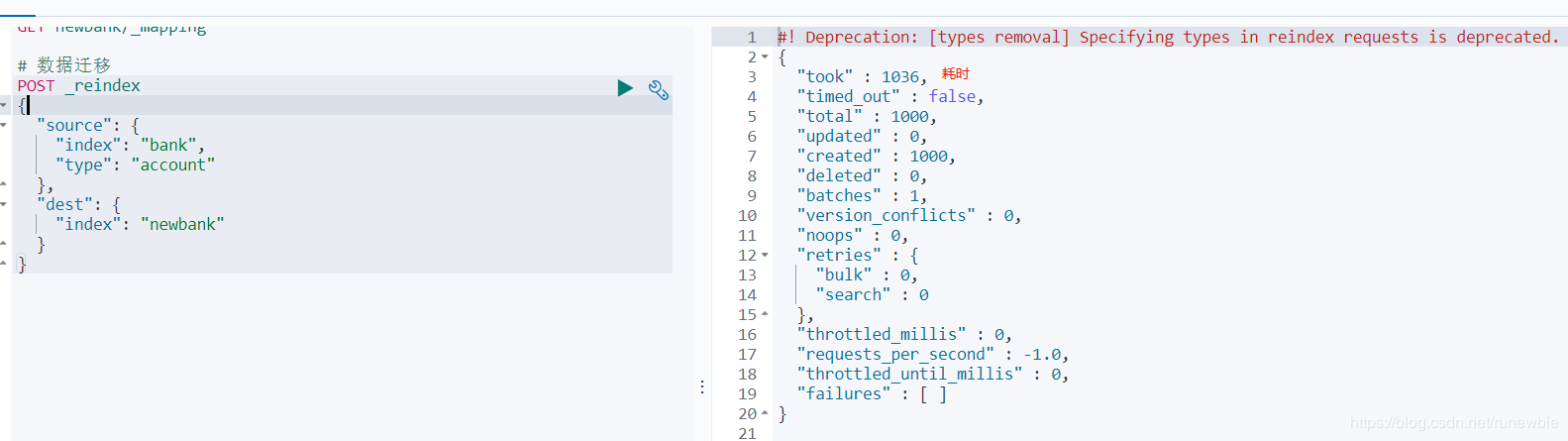Click the "requests_per_second" : -1.0 line
This screenshot has height=441, width=1568.
click(932, 354)
